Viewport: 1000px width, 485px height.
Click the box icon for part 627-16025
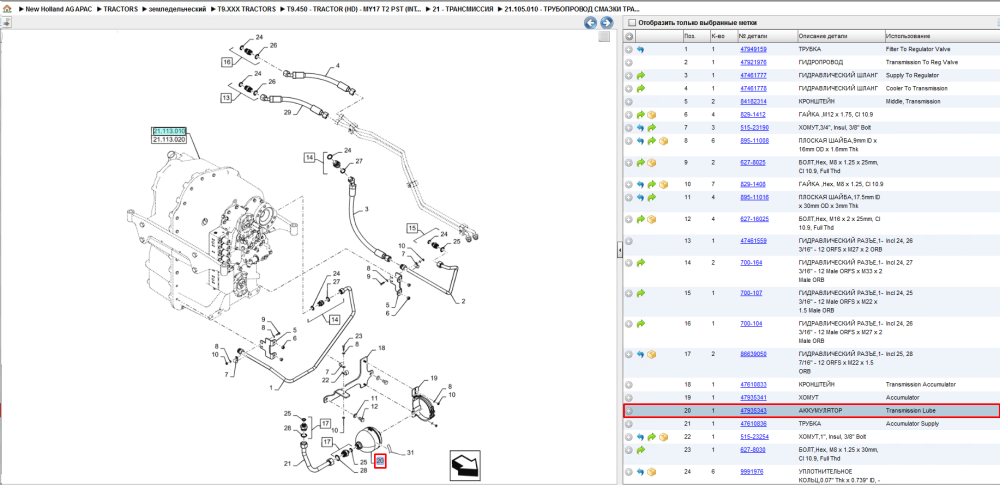[x=652, y=220]
